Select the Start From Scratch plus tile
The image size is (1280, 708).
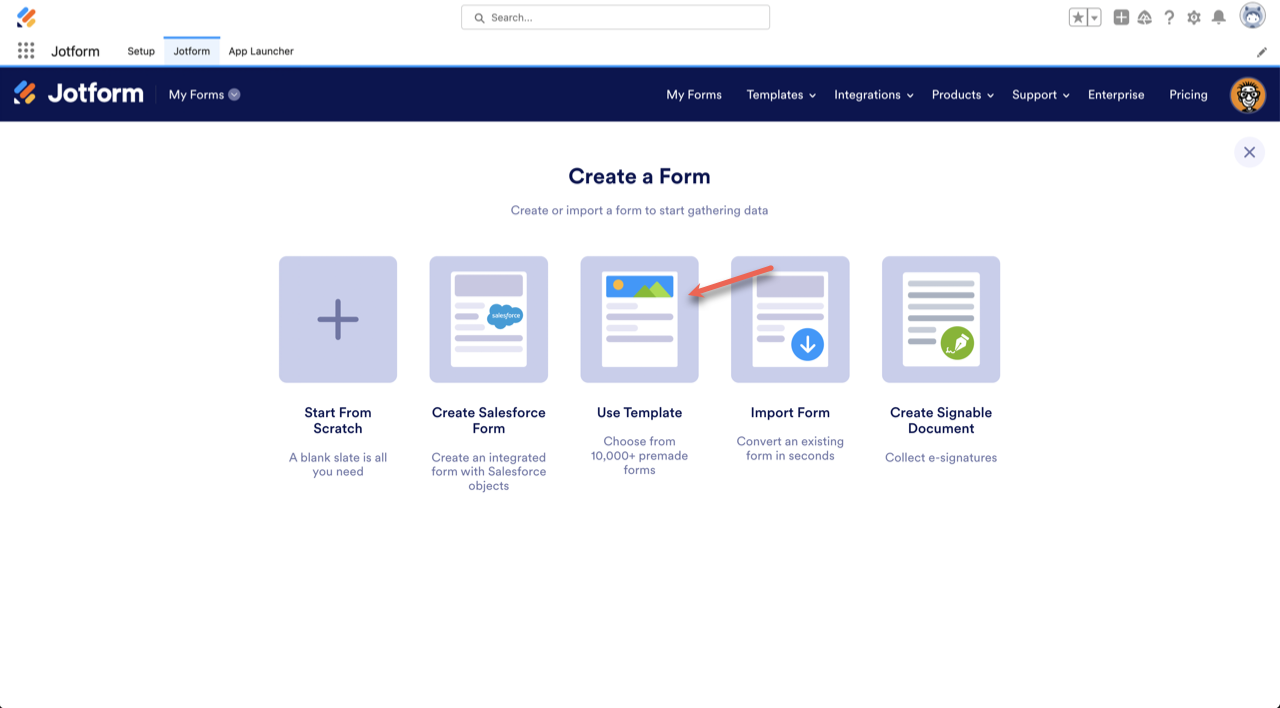pyautogui.click(x=338, y=319)
